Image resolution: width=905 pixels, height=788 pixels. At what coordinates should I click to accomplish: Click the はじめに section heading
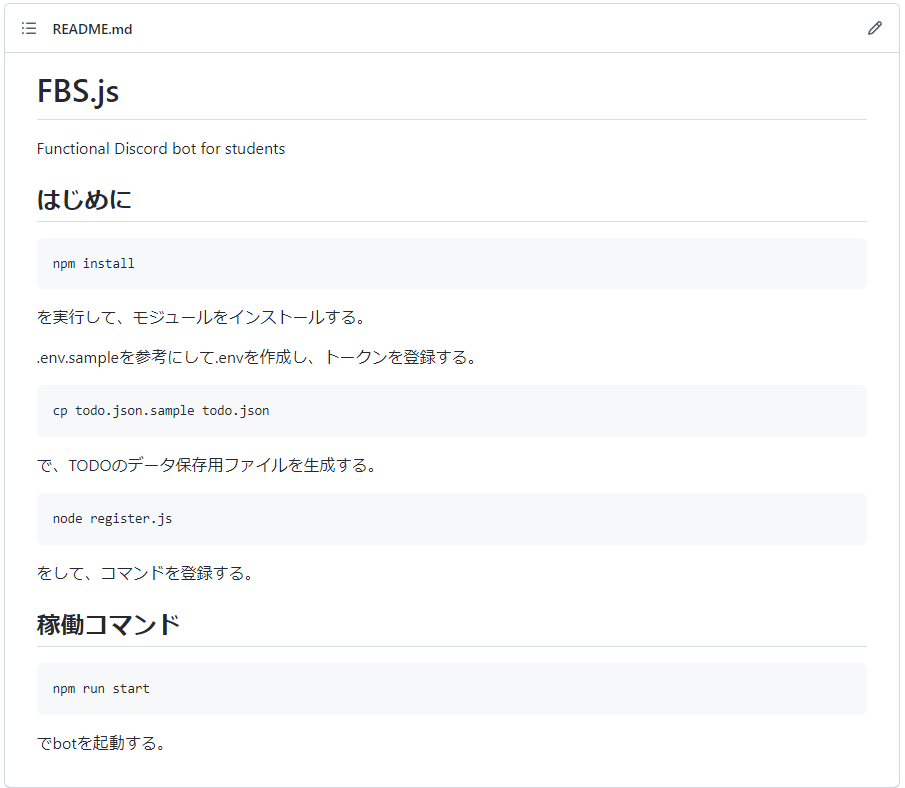coord(85,199)
